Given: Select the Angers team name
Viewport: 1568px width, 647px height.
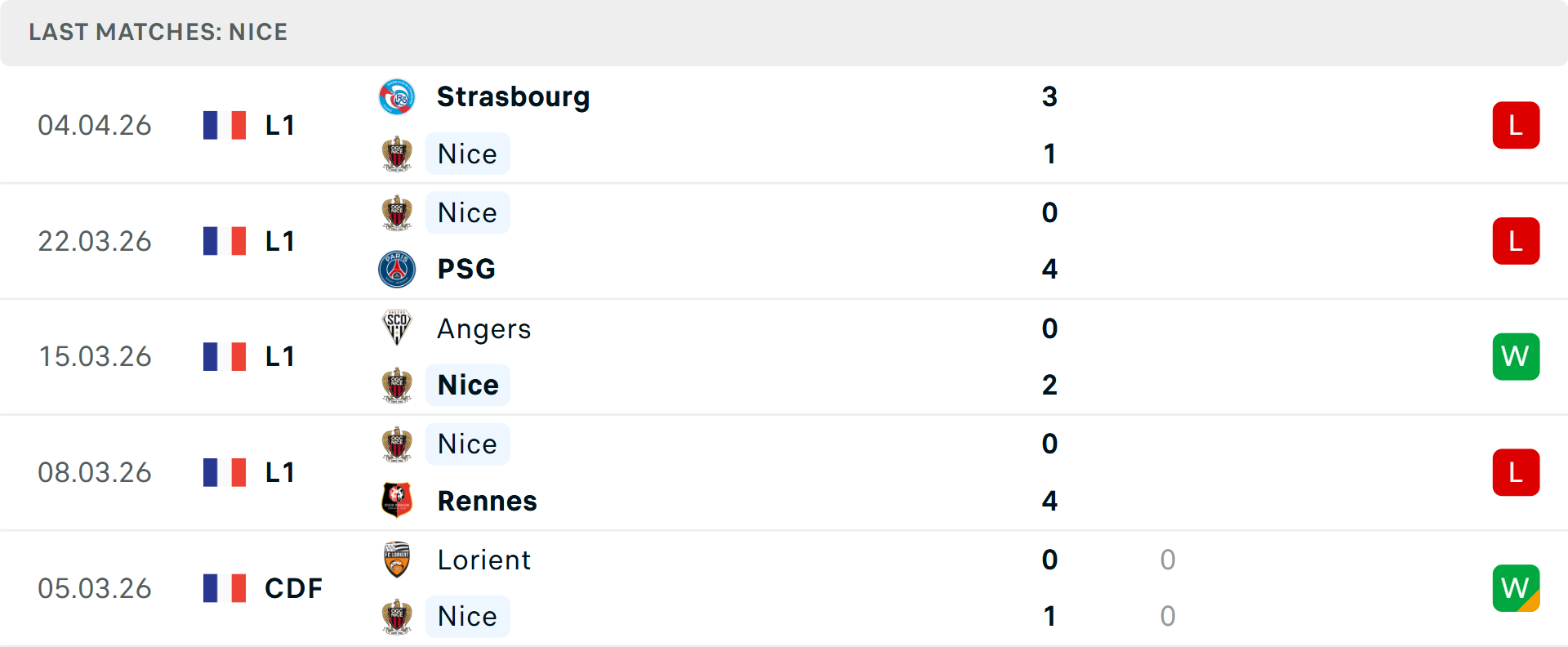Looking at the screenshot, I should [483, 328].
